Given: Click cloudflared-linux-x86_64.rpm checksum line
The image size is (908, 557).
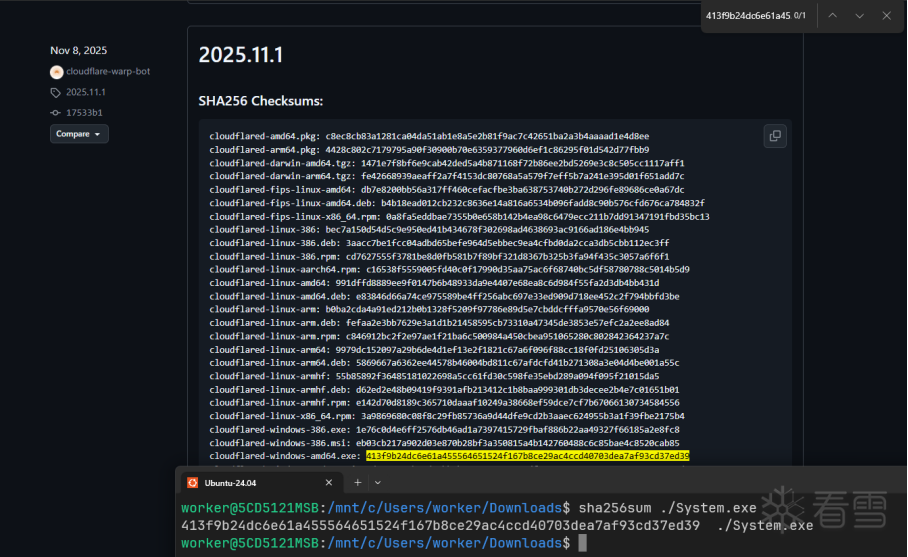Looking at the screenshot, I should tap(447, 416).
